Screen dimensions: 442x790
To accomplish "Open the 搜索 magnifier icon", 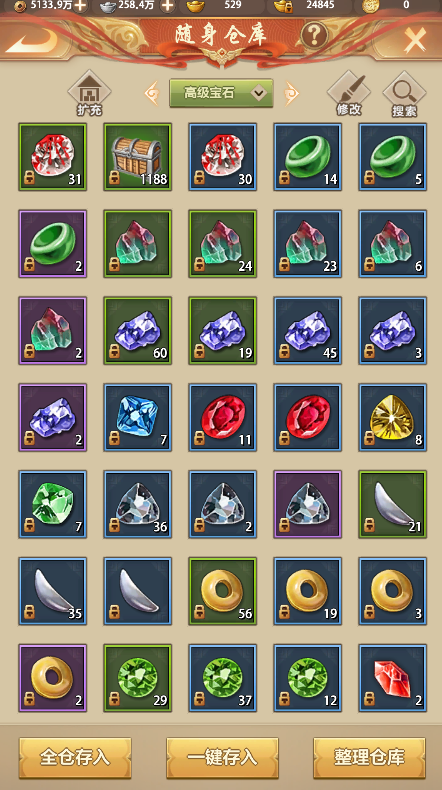I will [404, 95].
